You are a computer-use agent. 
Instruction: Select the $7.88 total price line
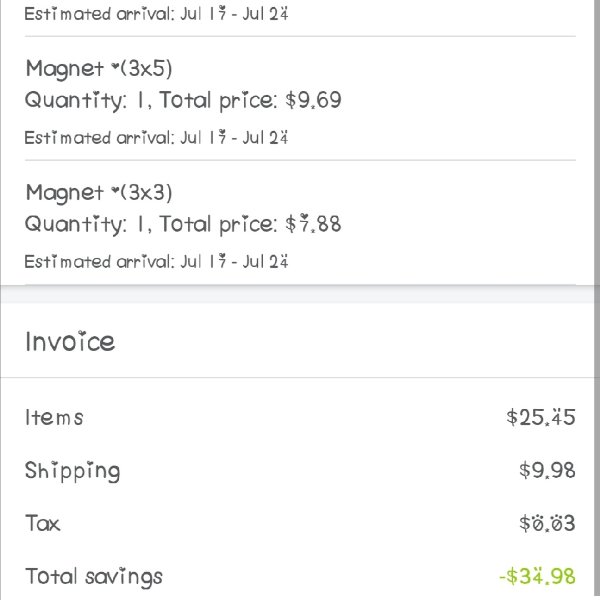tap(183, 225)
